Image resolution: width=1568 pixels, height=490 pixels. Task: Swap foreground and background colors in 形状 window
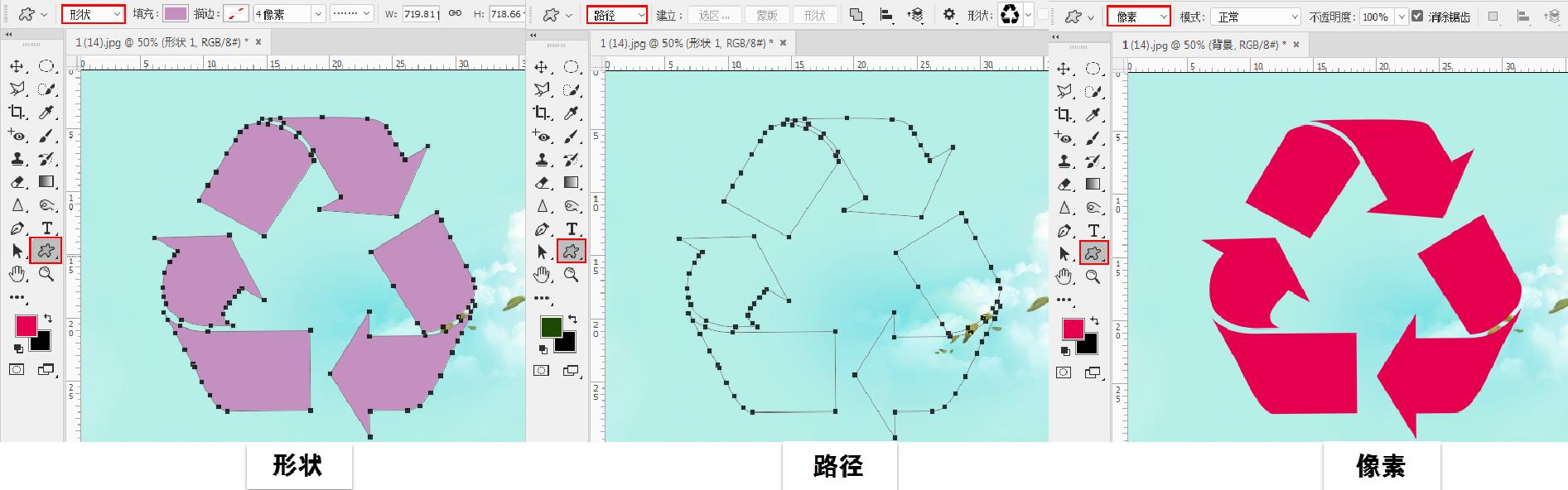pos(47,318)
